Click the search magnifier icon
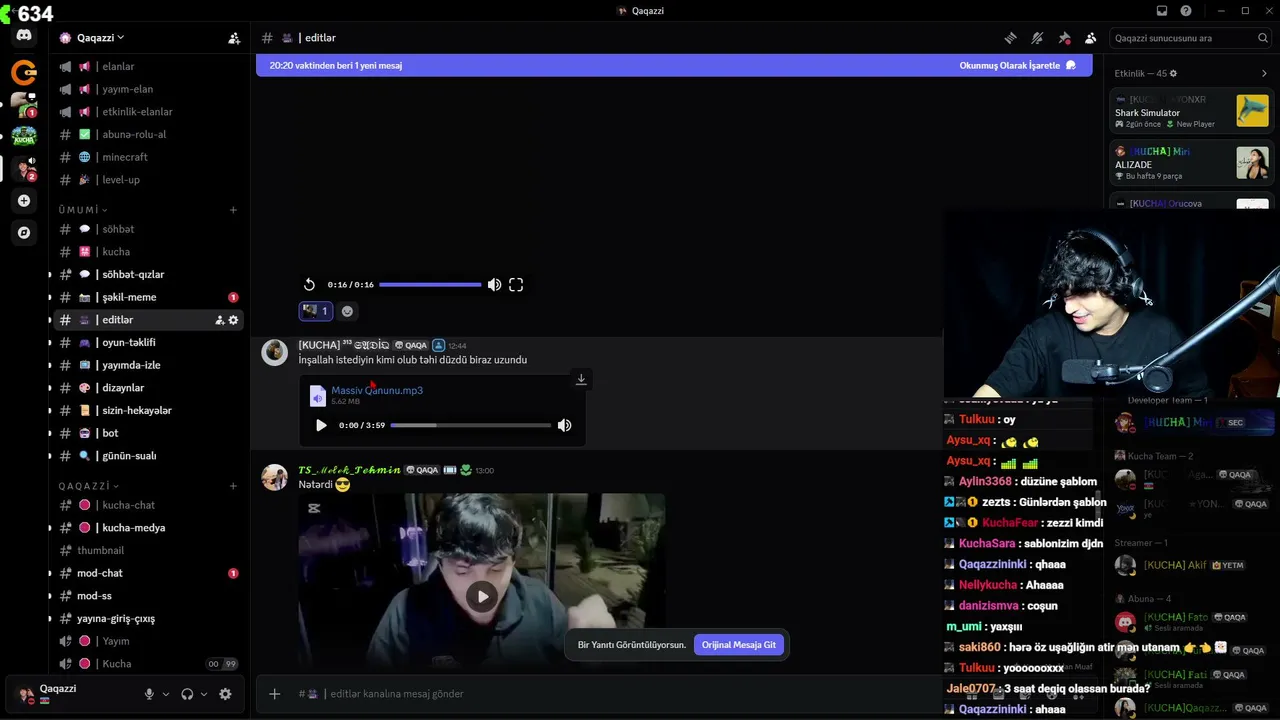 (x=1263, y=38)
